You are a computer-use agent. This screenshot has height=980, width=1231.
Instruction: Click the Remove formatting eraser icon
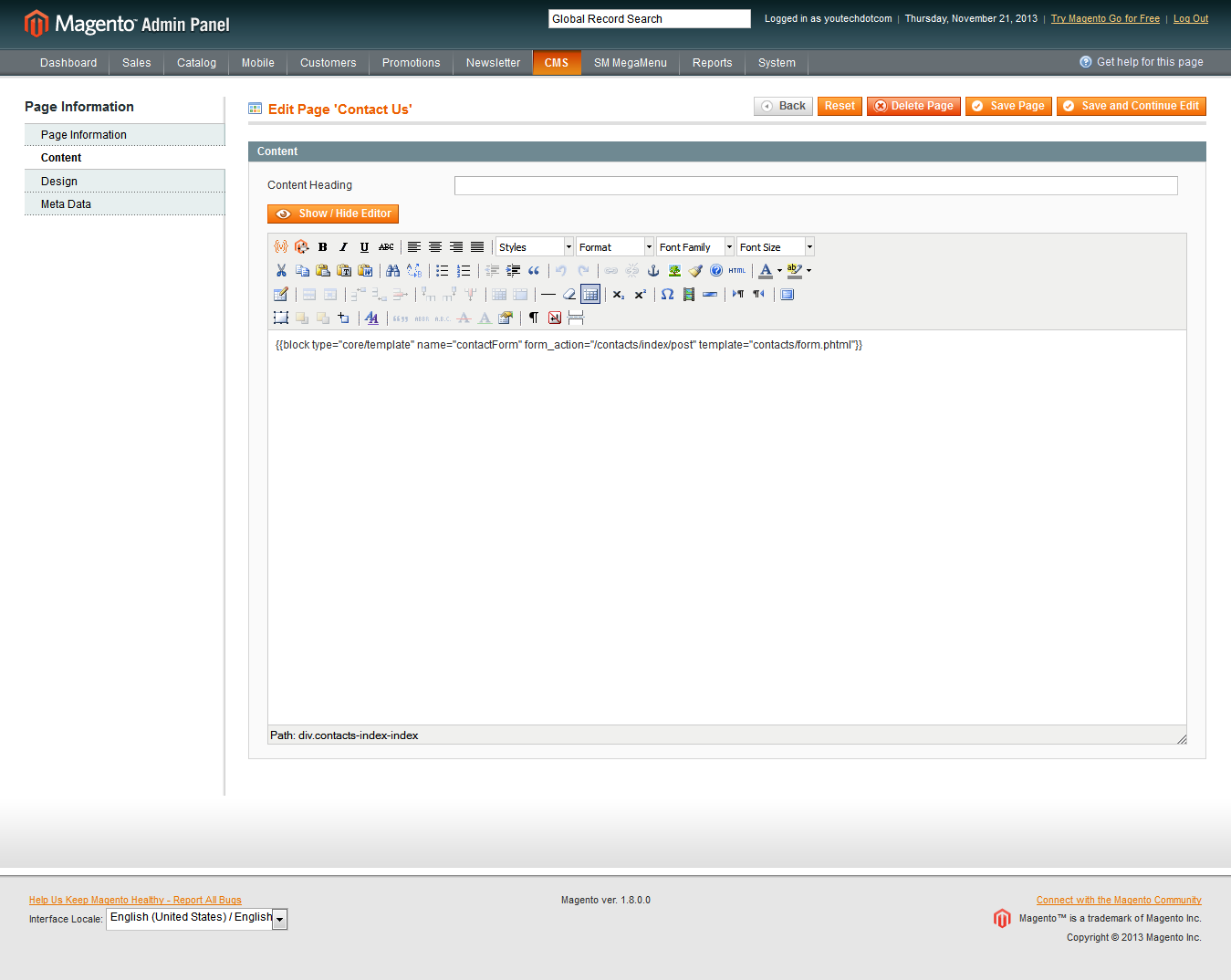569,294
